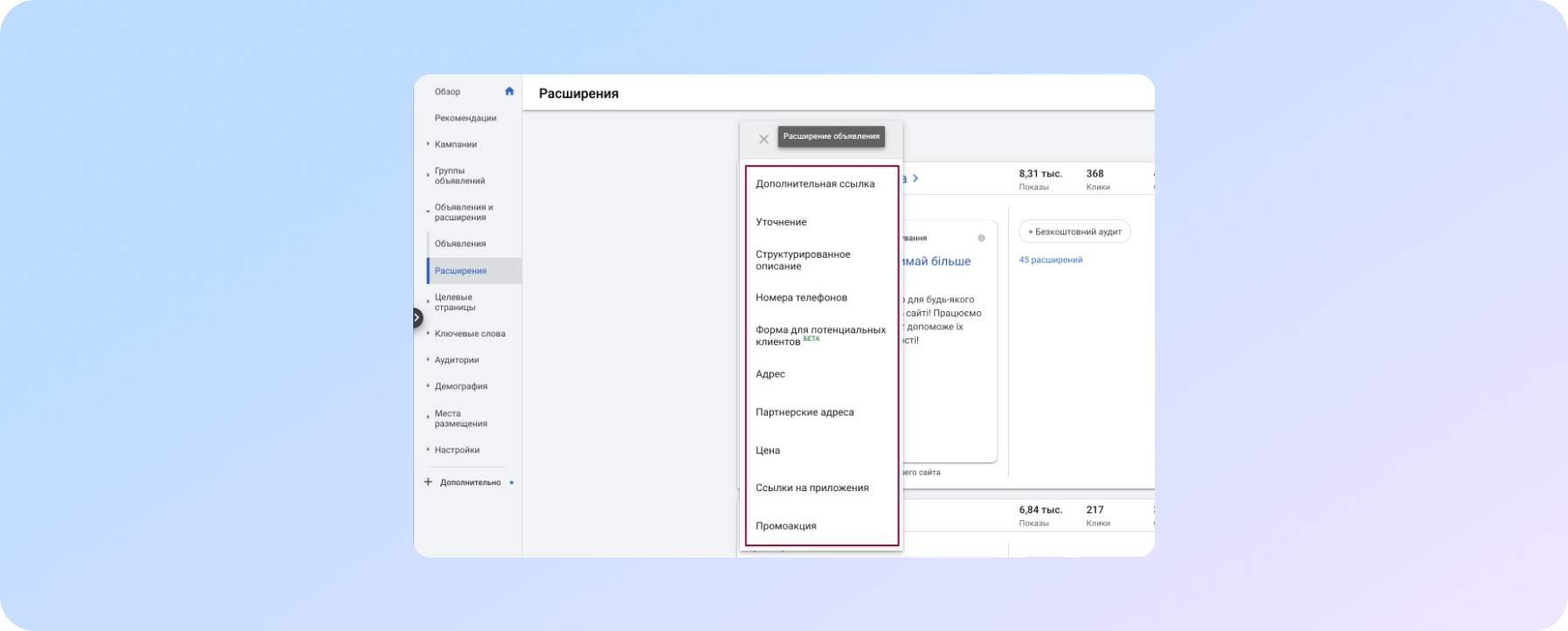Open Рекомендации in the sidebar
Image resolution: width=1568 pixels, height=631 pixels.
tap(466, 118)
